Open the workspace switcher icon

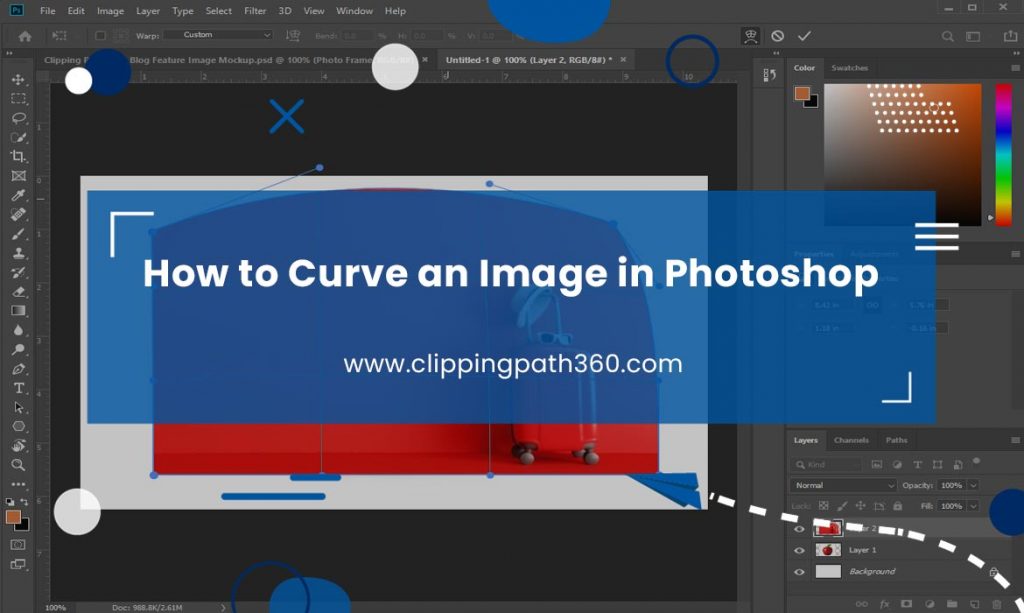(973, 37)
